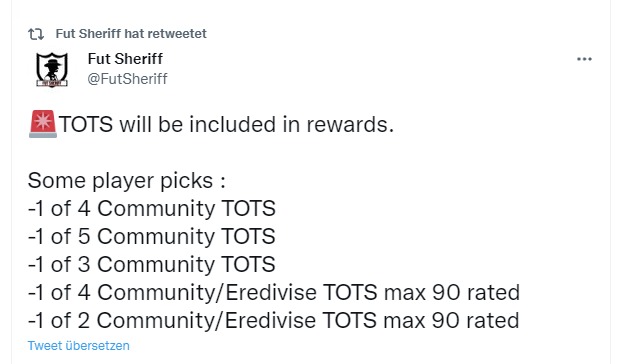The image size is (628, 364).
Task: Click the '-1 of 4 Community TOTS' line
Action: 151,209
